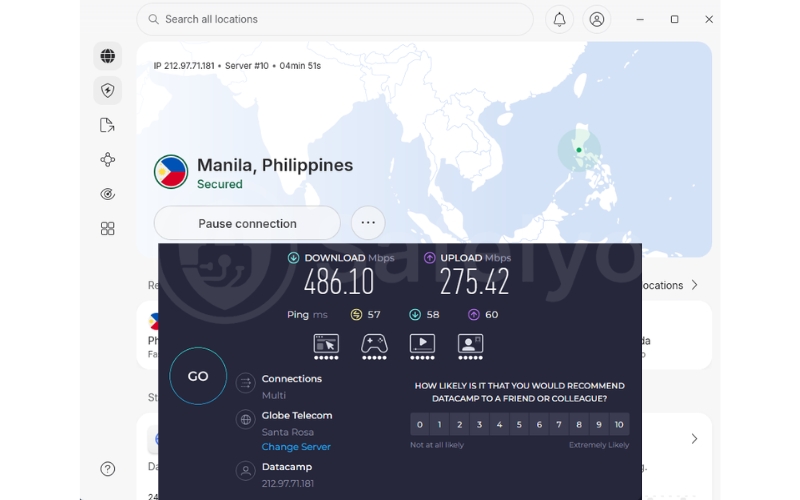This screenshot has width=800, height=500.
Task: Open notifications bell icon
Action: [560, 19]
